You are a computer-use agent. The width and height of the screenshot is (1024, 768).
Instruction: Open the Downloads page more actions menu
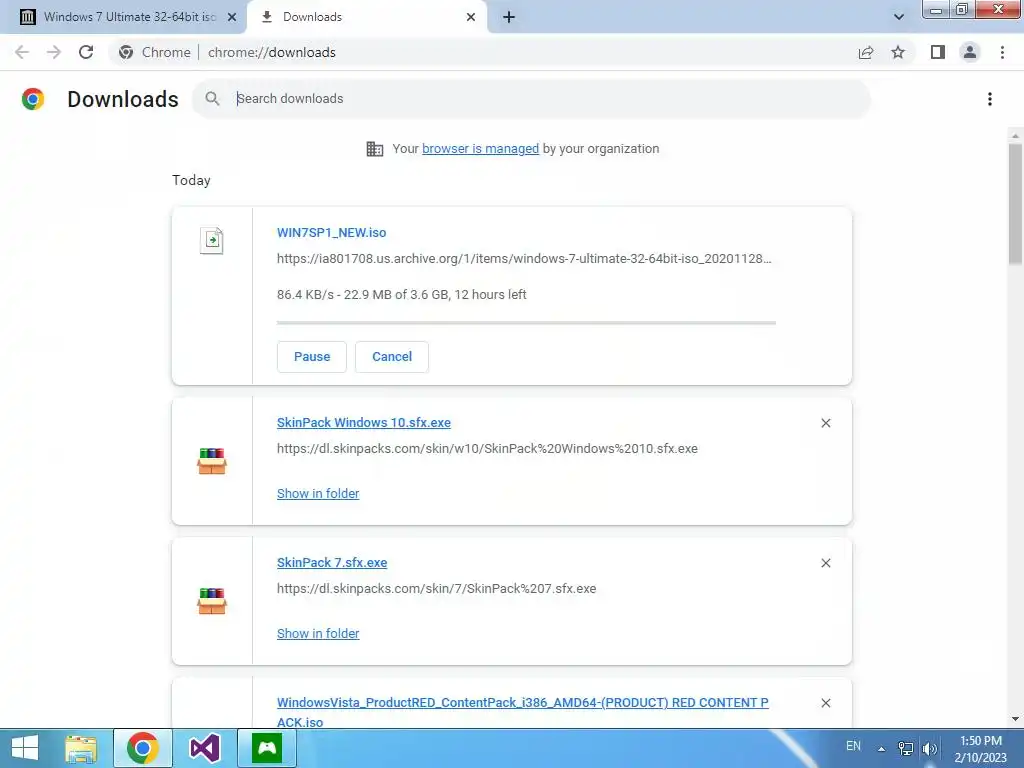[x=990, y=99]
